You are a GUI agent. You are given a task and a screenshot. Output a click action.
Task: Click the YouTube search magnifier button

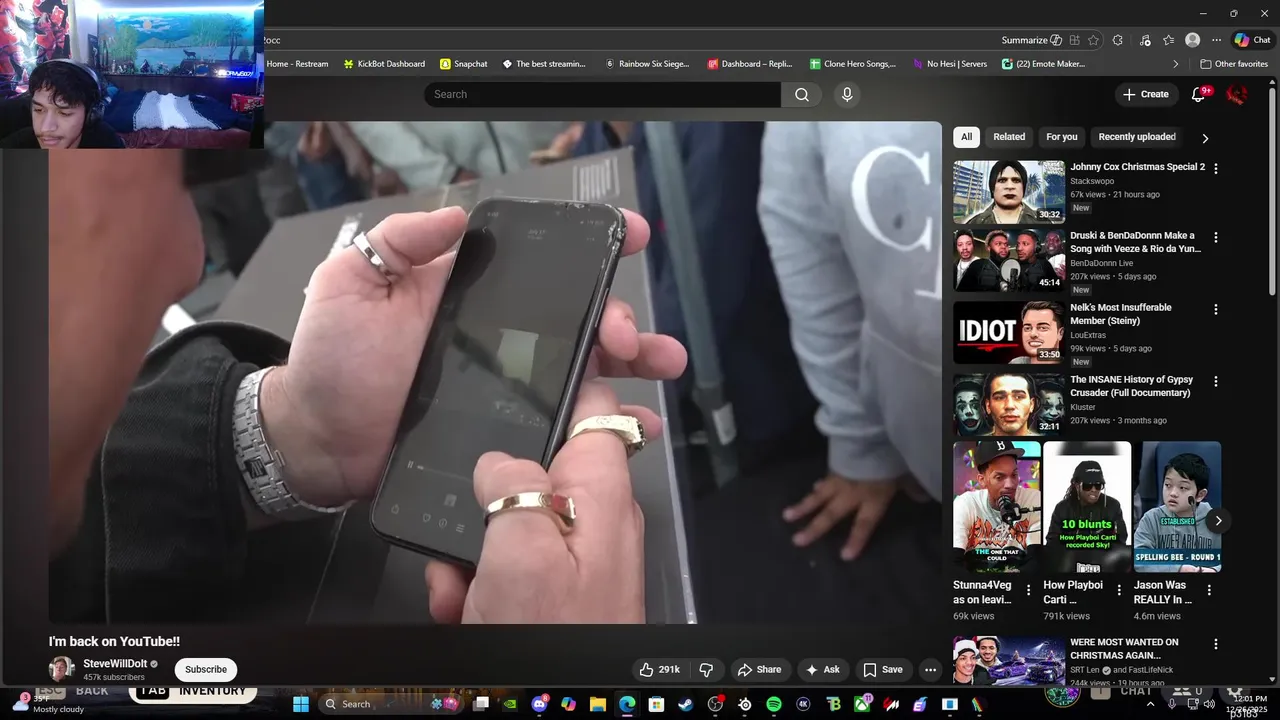(x=802, y=94)
